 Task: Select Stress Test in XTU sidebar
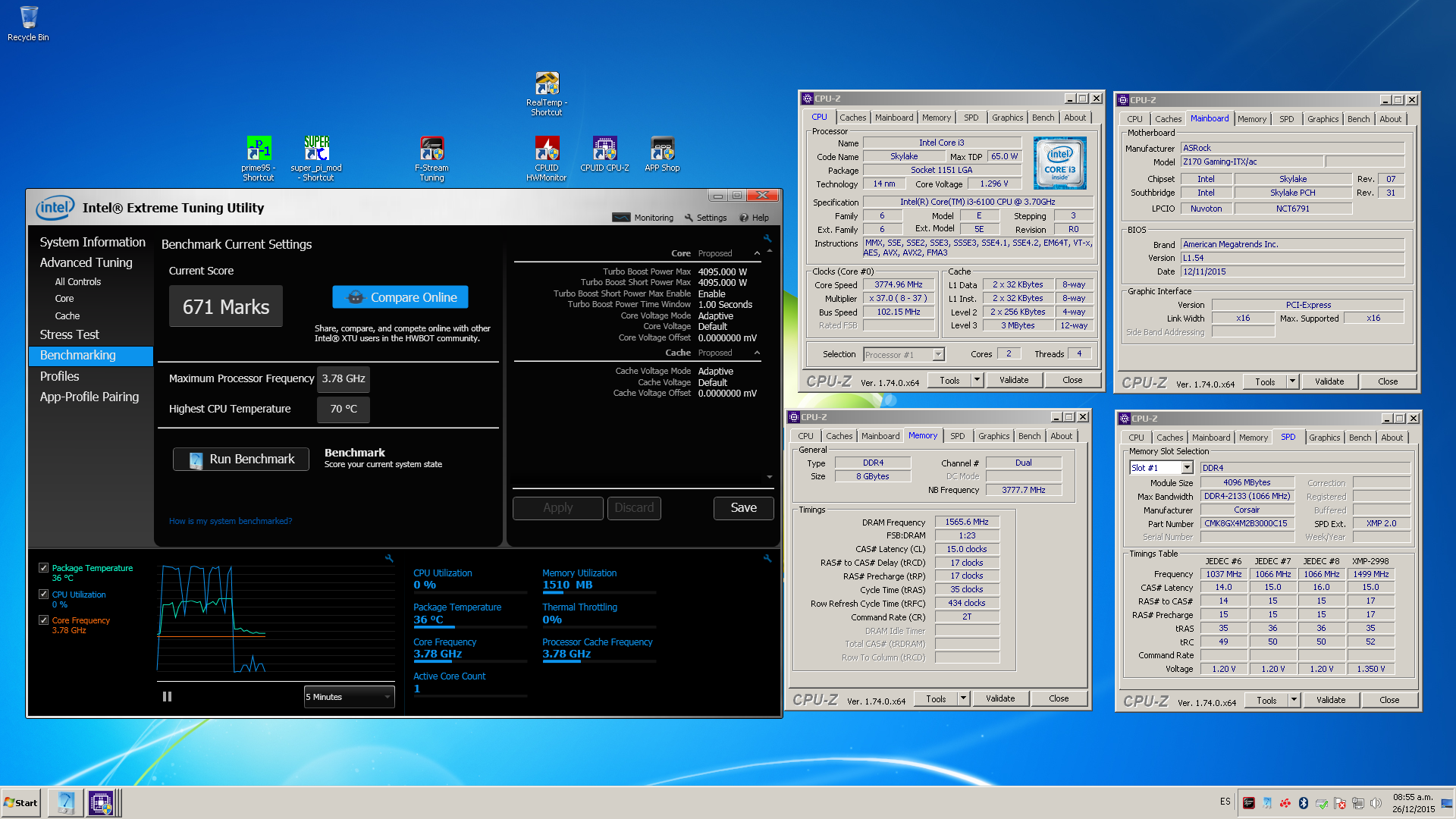coord(70,334)
